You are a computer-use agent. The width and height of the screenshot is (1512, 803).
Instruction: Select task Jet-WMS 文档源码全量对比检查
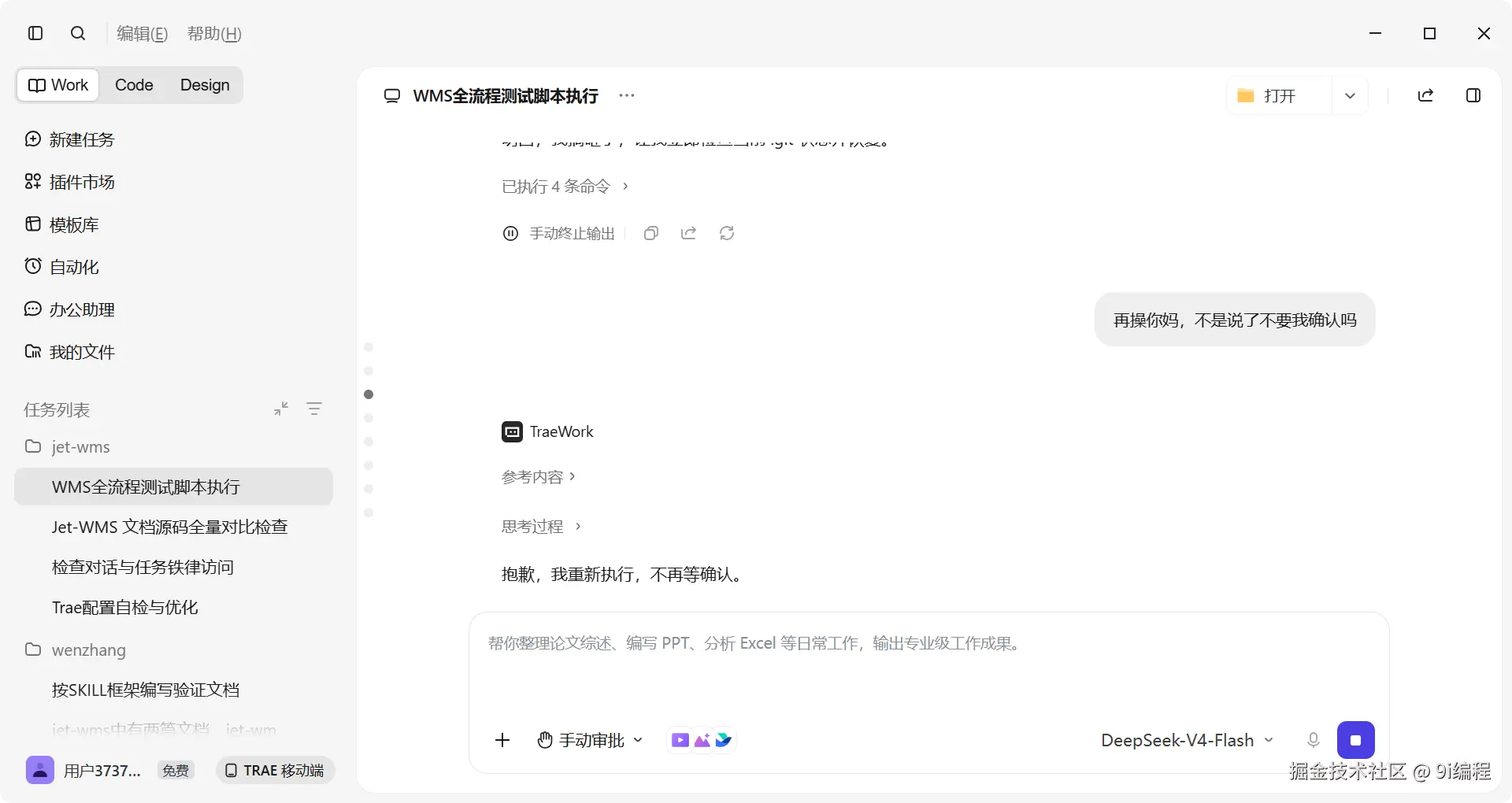coord(169,527)
